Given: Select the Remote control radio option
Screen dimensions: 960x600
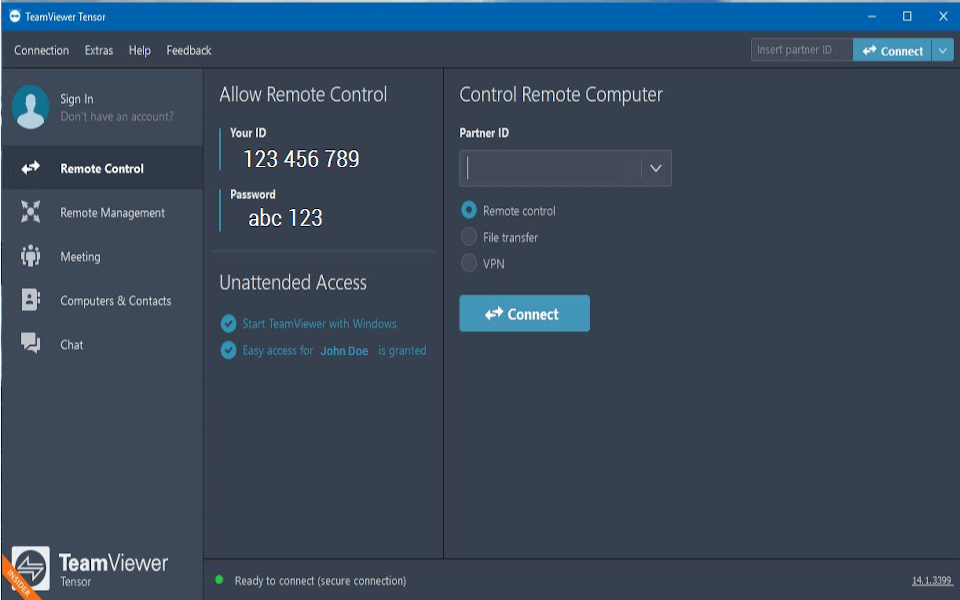Looking at the screenshot, I should pos(469,211).
